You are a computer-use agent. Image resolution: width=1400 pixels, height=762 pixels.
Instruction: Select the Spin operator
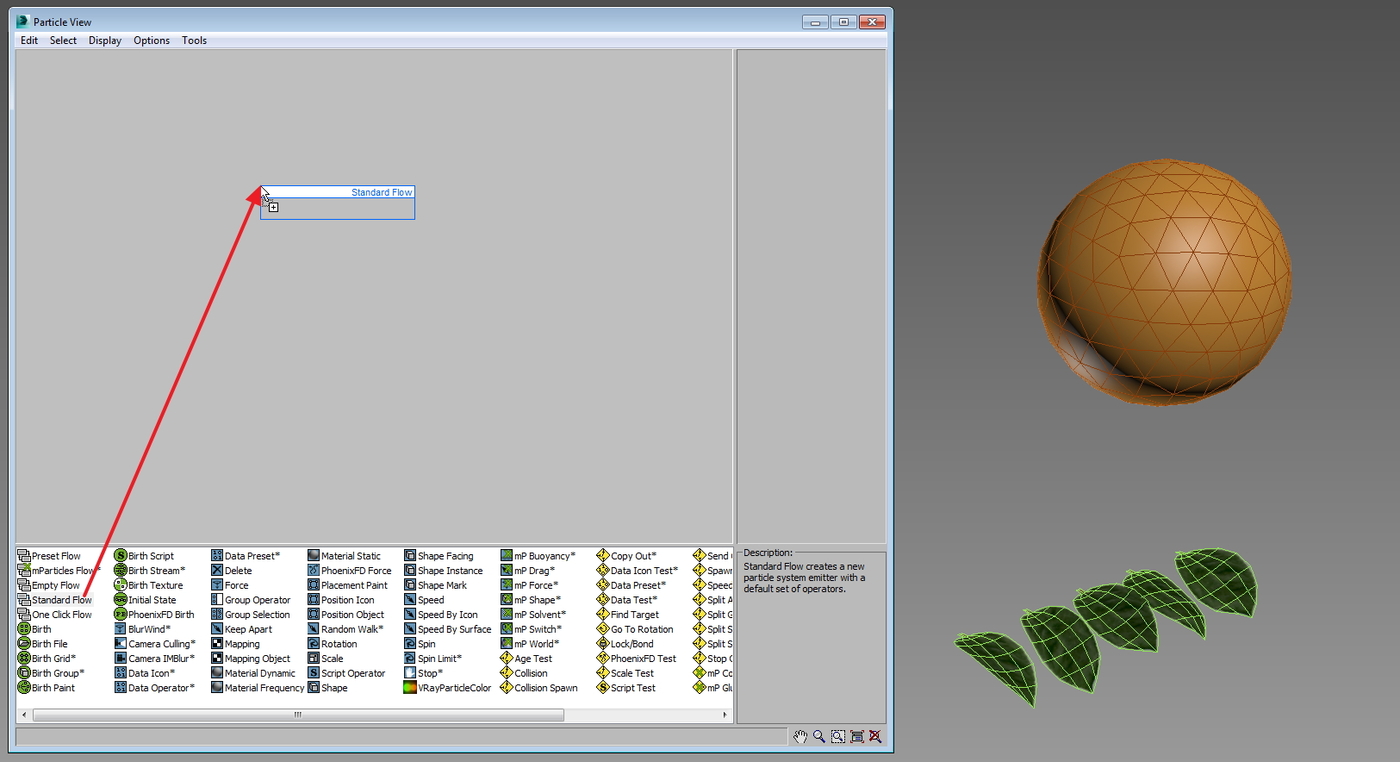420,644
